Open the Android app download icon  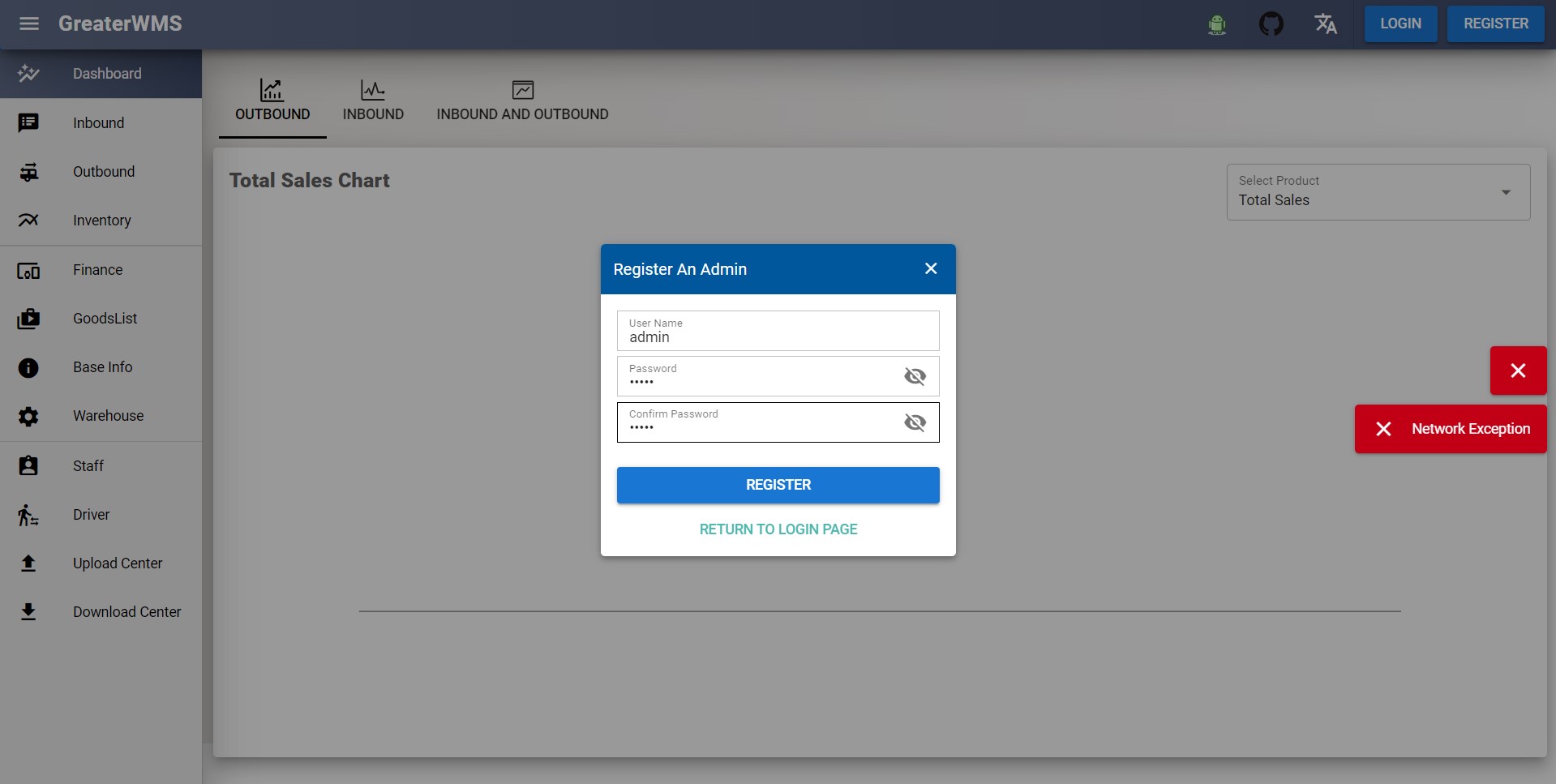pos(1217,24)
